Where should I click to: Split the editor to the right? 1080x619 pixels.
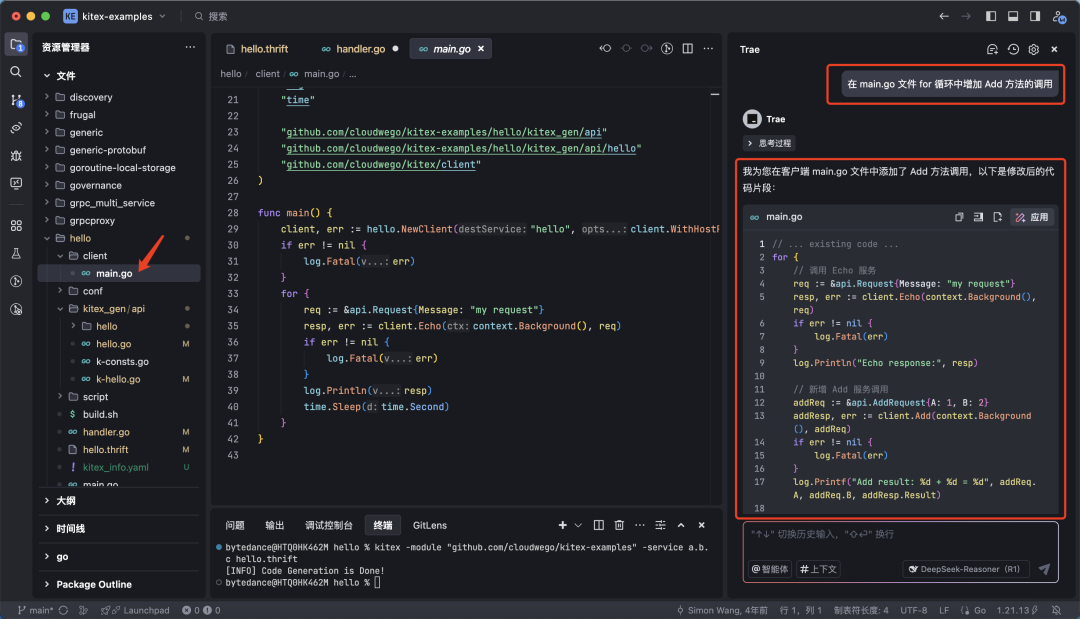(x=689, y=49)
